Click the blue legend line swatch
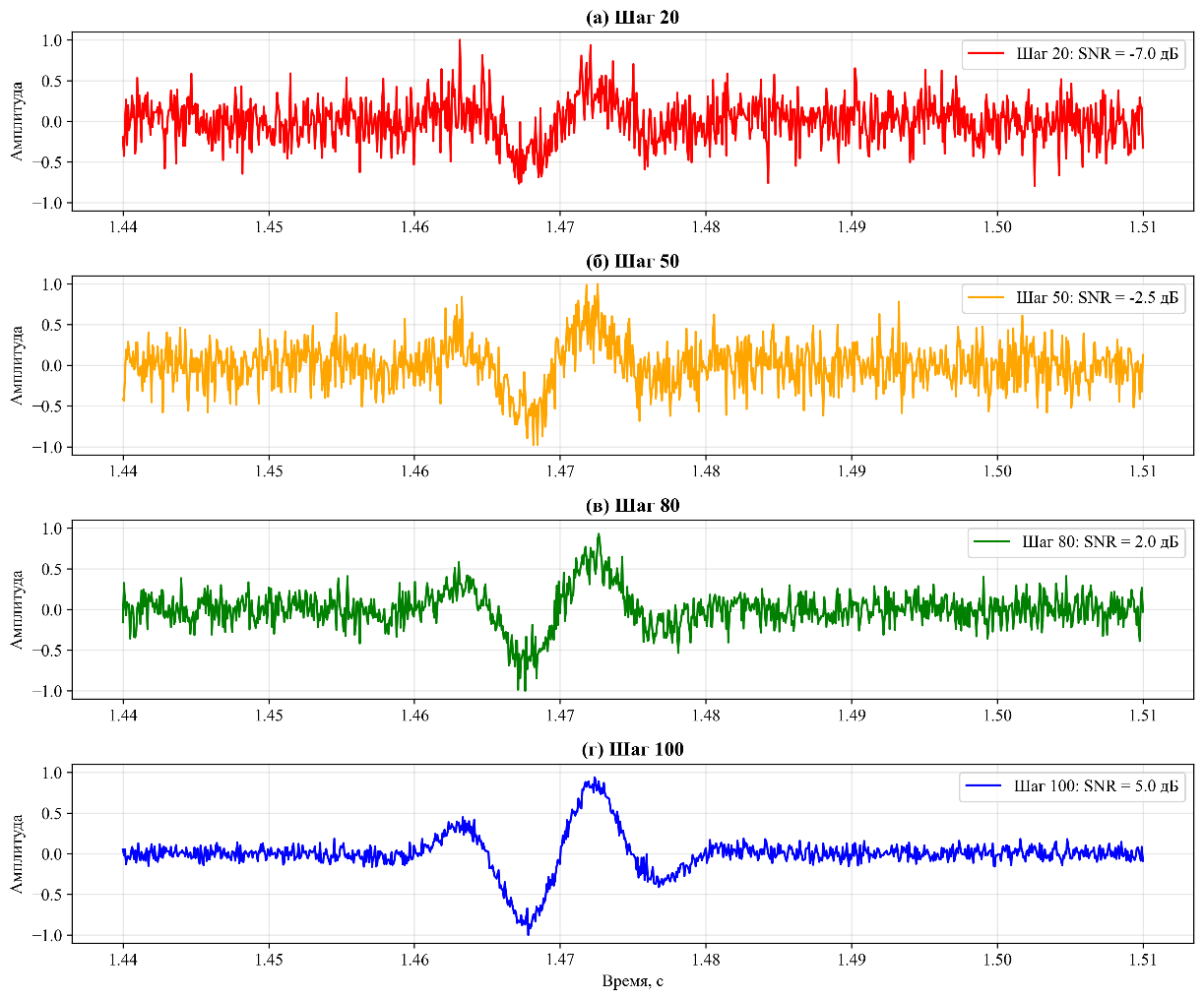 [x=984, y=786]
